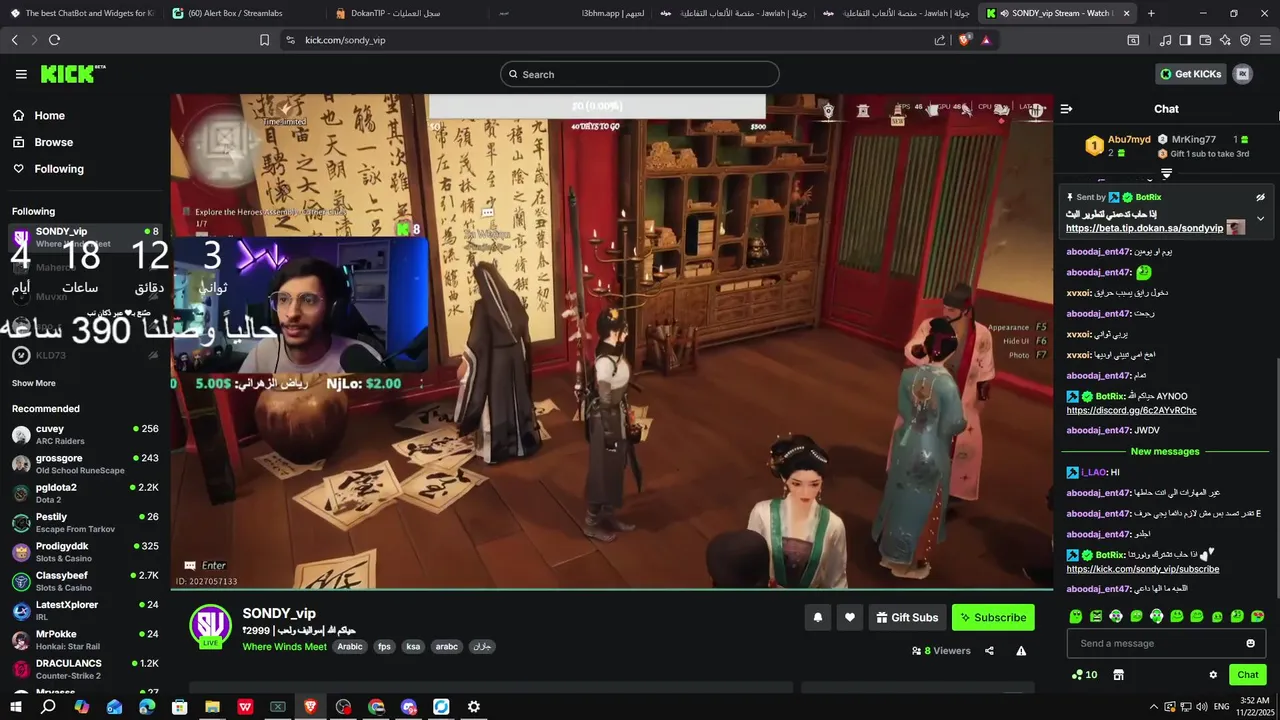
Task: Expand Show More followed channels
Action: (34, 383)
